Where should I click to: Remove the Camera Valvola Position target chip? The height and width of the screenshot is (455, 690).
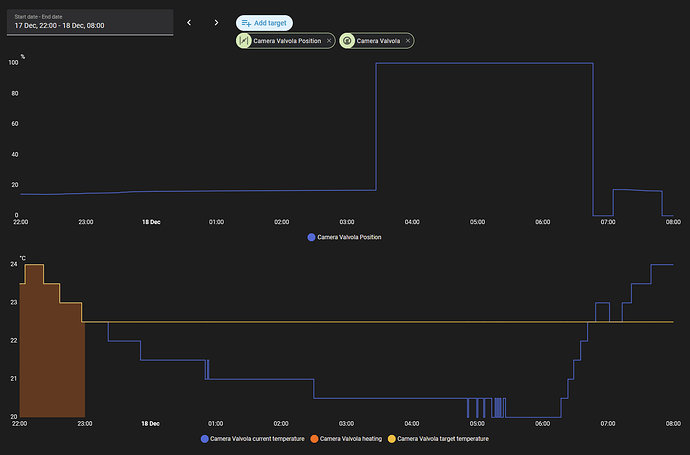[329, 41]
